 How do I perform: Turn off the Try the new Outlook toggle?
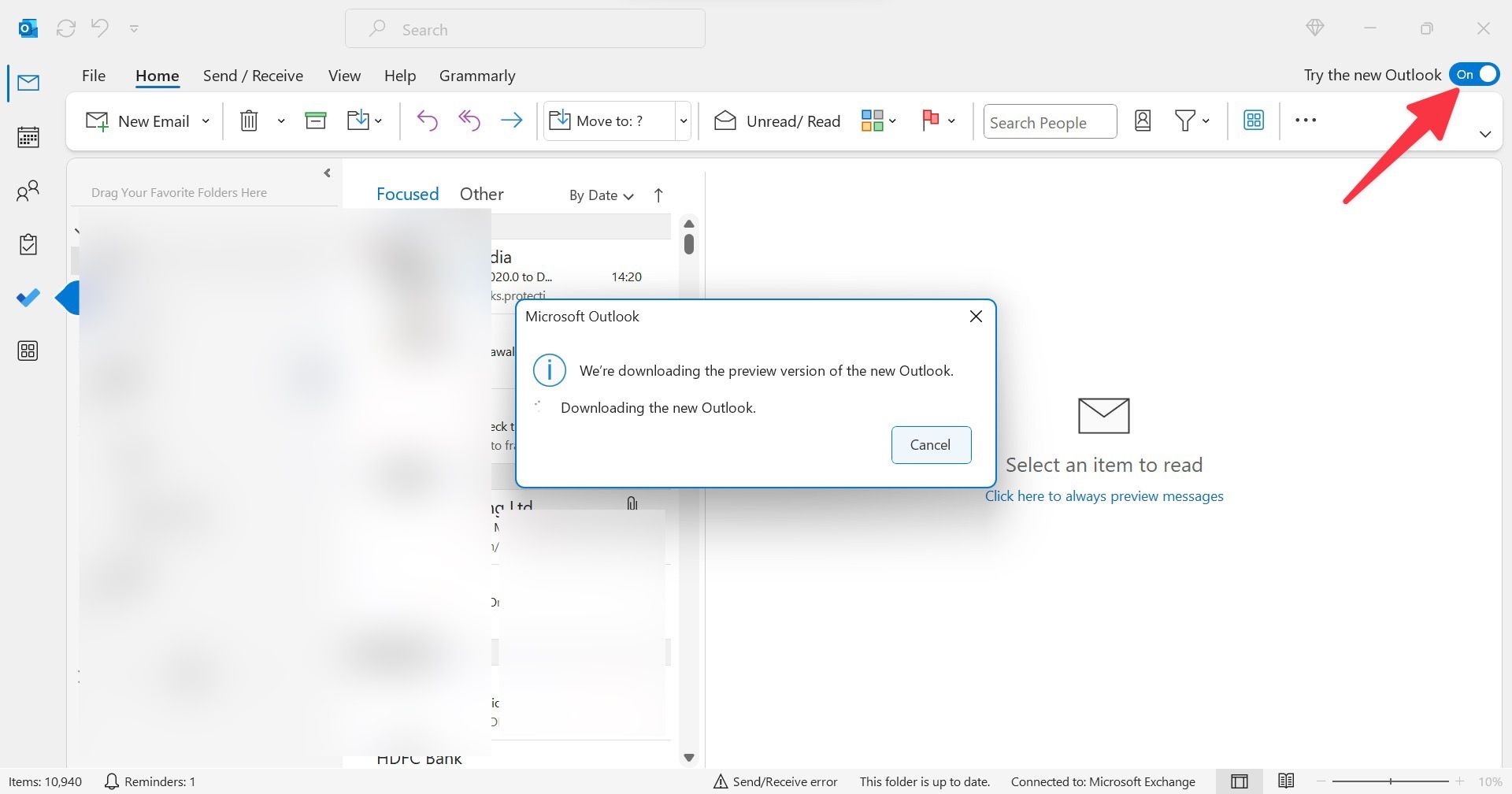tap(1475, 74)
